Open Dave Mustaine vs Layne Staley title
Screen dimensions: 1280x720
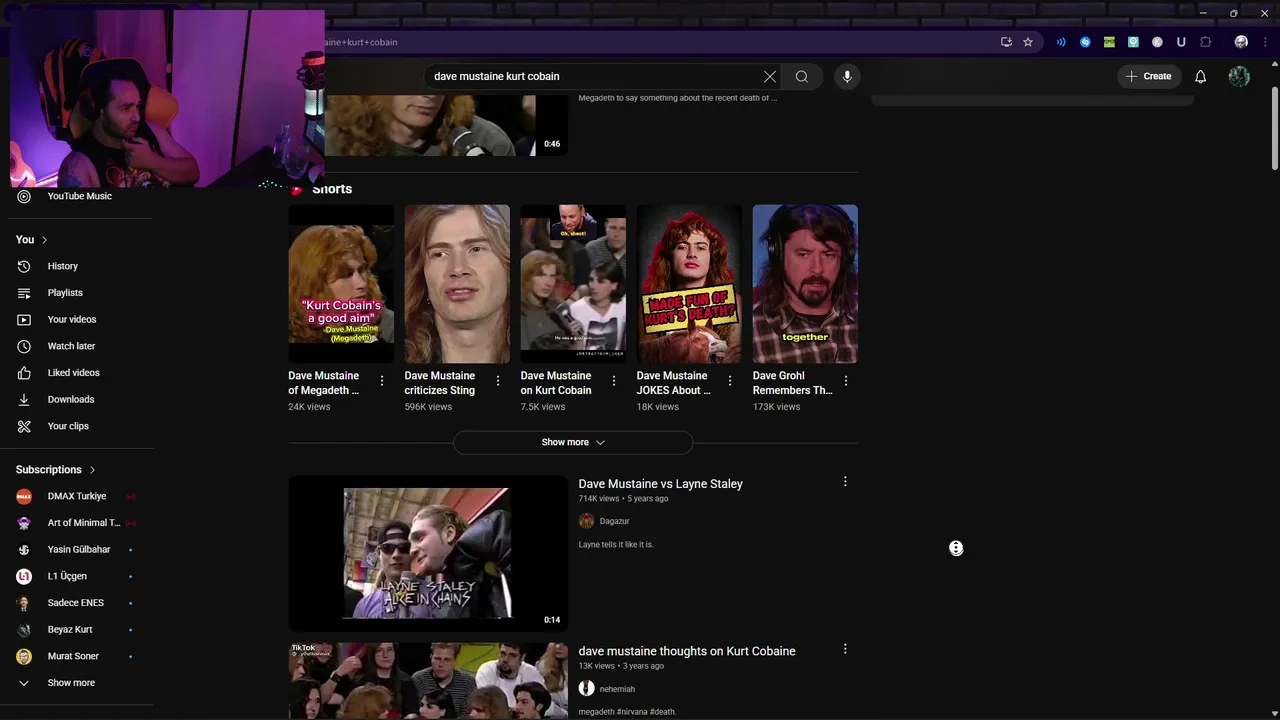(x=660, y=484)
